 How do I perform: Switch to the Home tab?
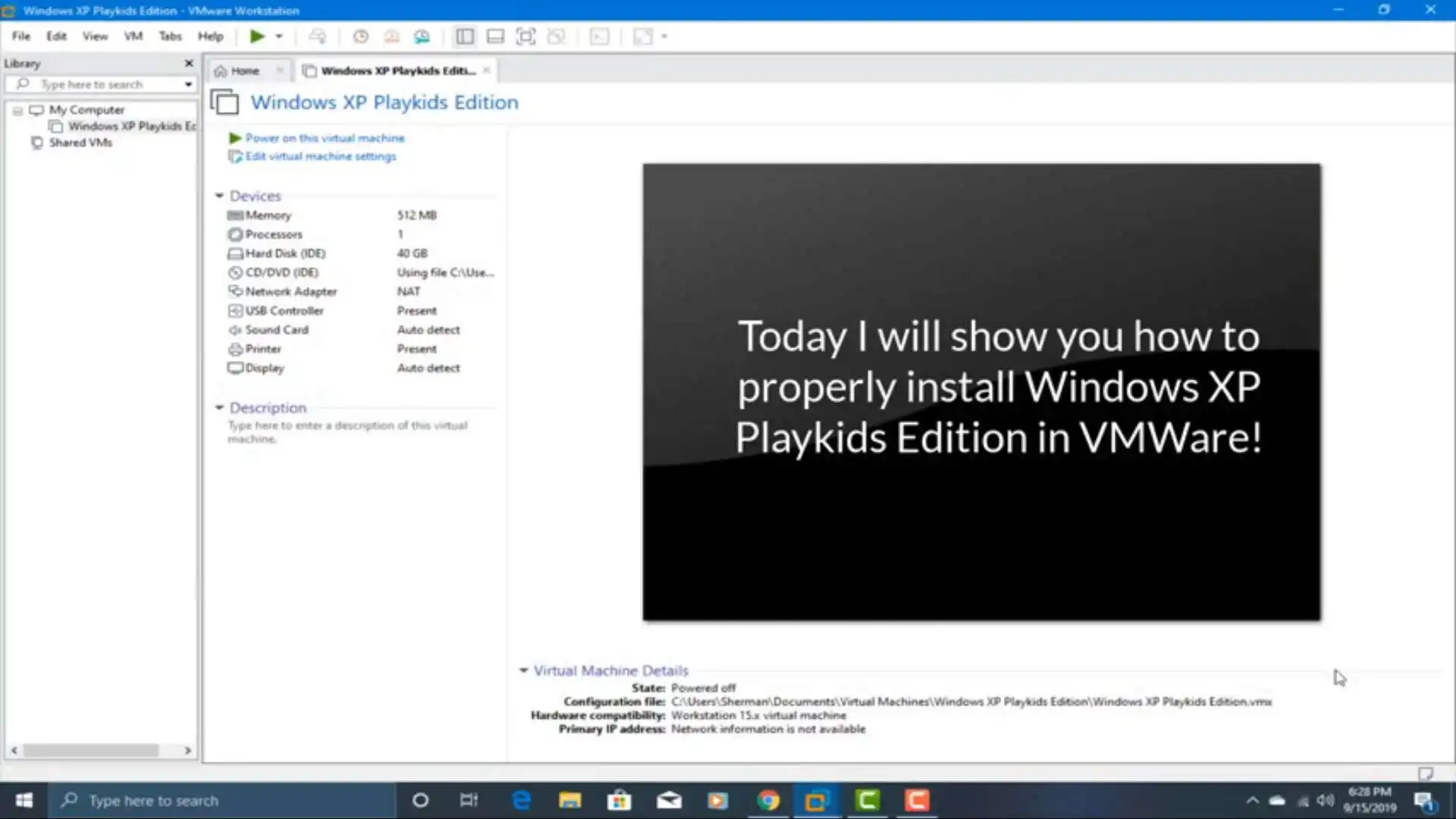(x=244, y=71)
